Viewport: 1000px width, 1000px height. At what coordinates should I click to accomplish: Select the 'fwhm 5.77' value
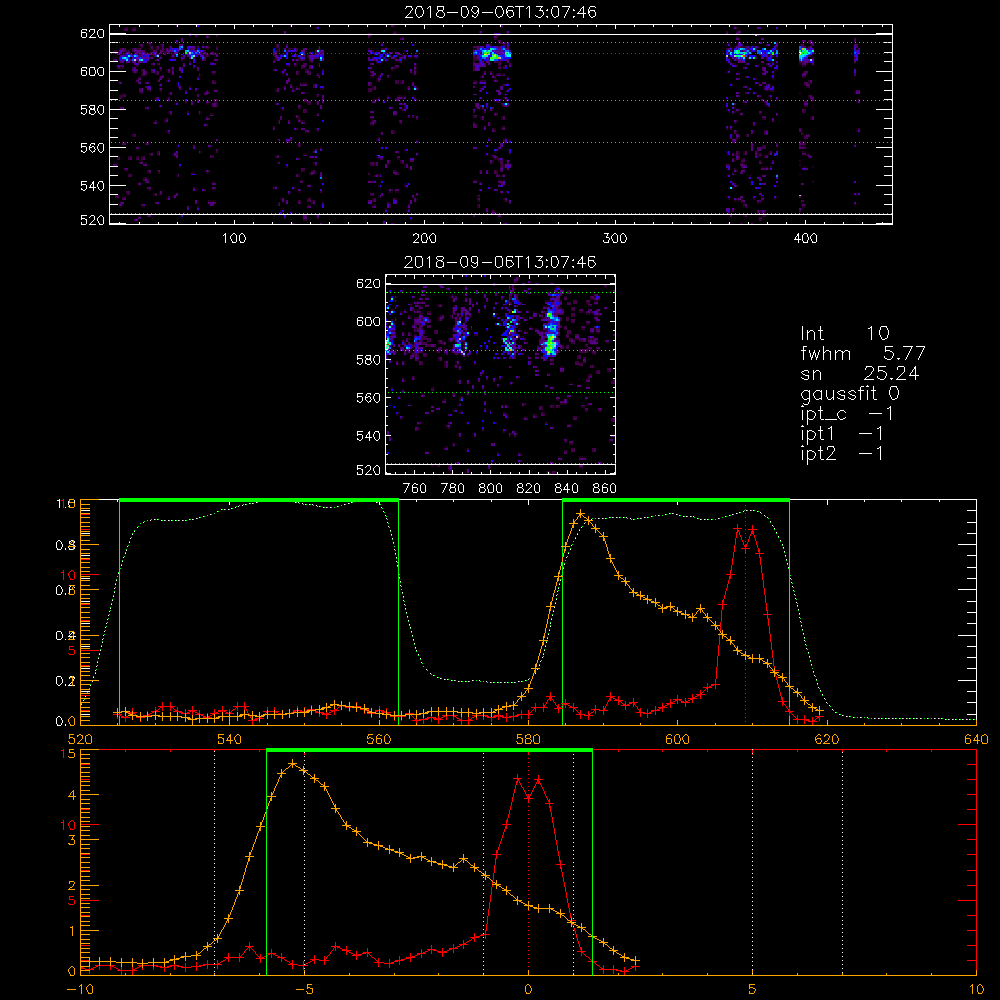tap(863, 353)
